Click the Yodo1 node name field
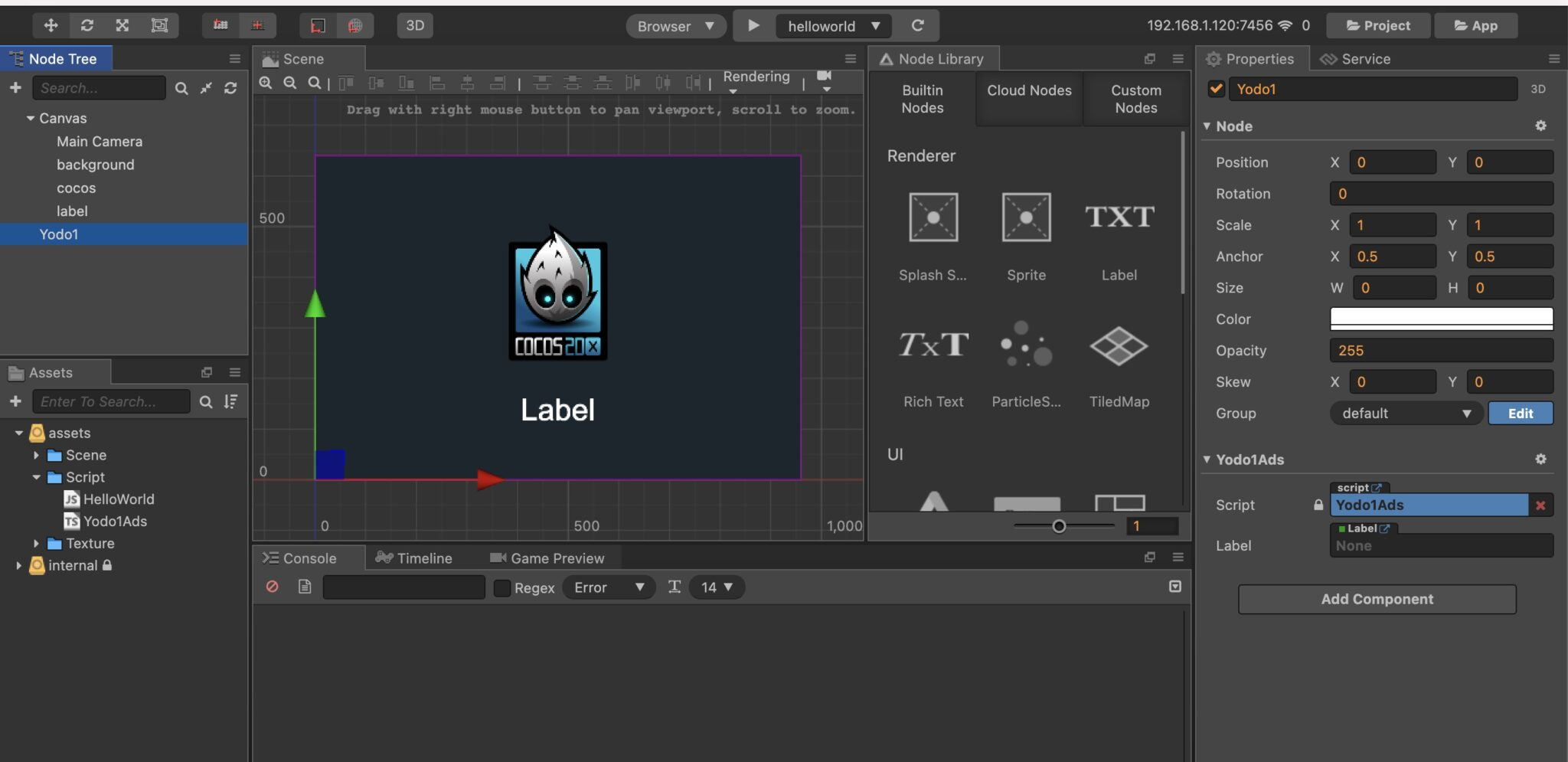1568x762 pixels. point(1373,89)
